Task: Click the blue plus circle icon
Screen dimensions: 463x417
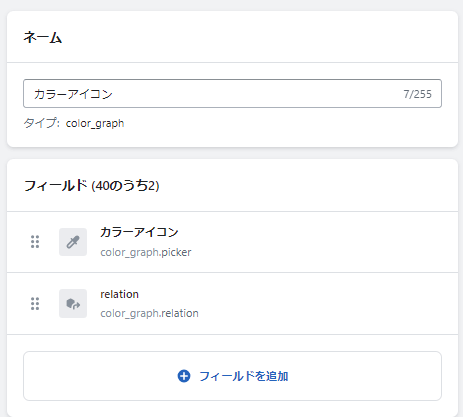Action: click(184, 376)
